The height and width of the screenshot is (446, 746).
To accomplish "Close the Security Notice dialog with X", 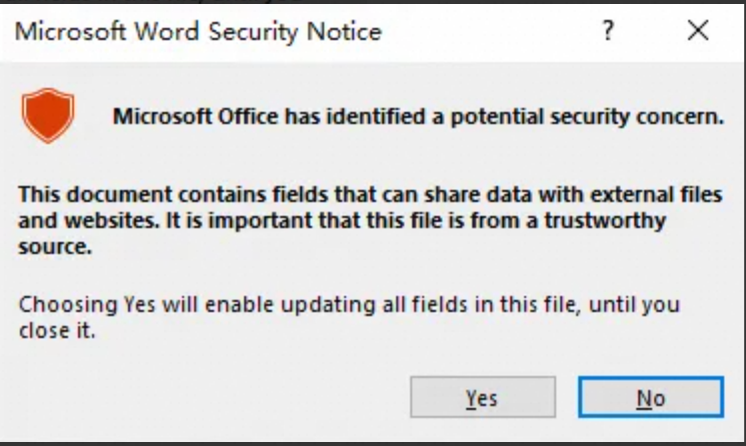I will coord(698,32).
